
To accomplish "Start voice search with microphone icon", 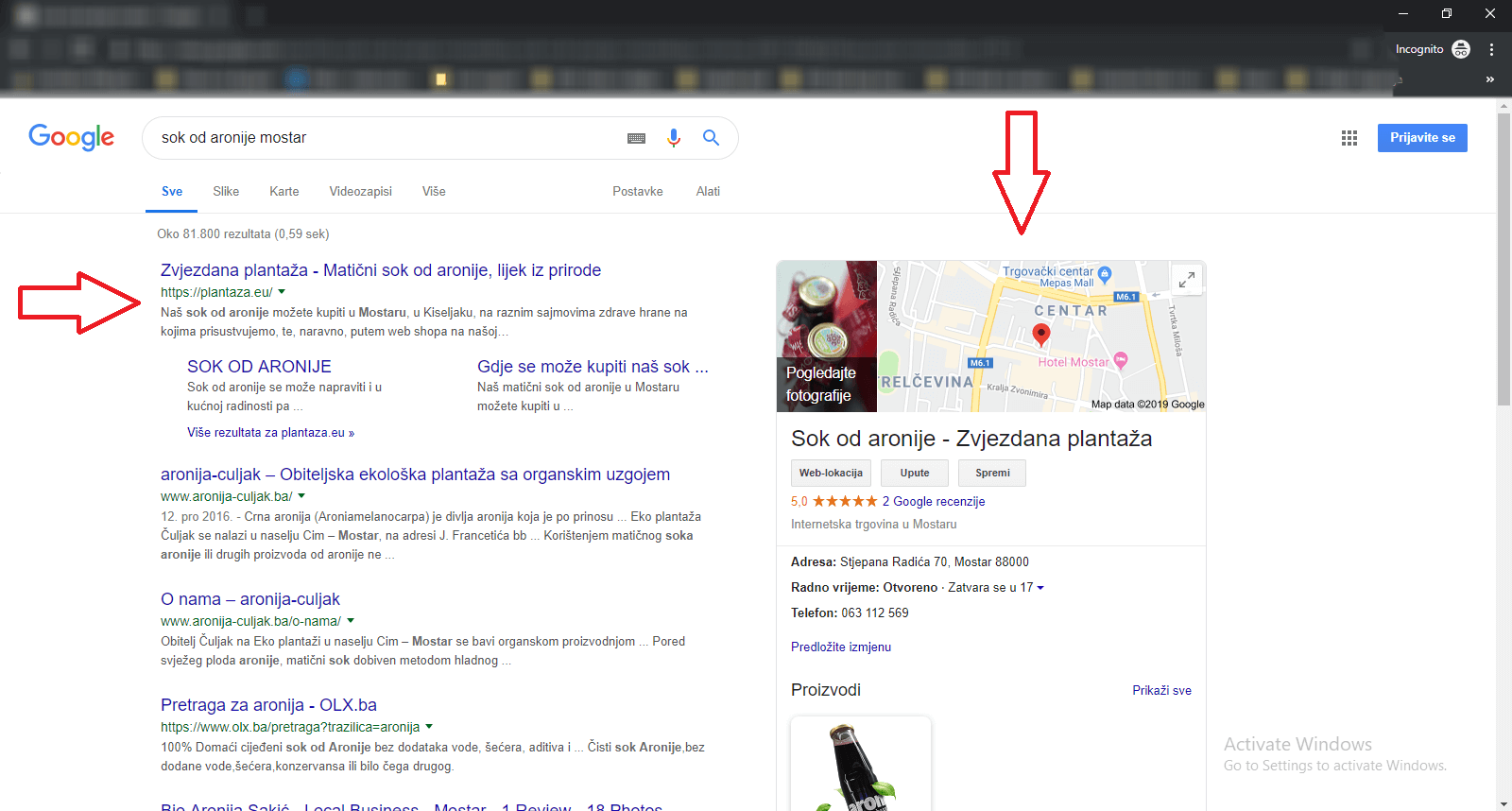I will [674, 138].
